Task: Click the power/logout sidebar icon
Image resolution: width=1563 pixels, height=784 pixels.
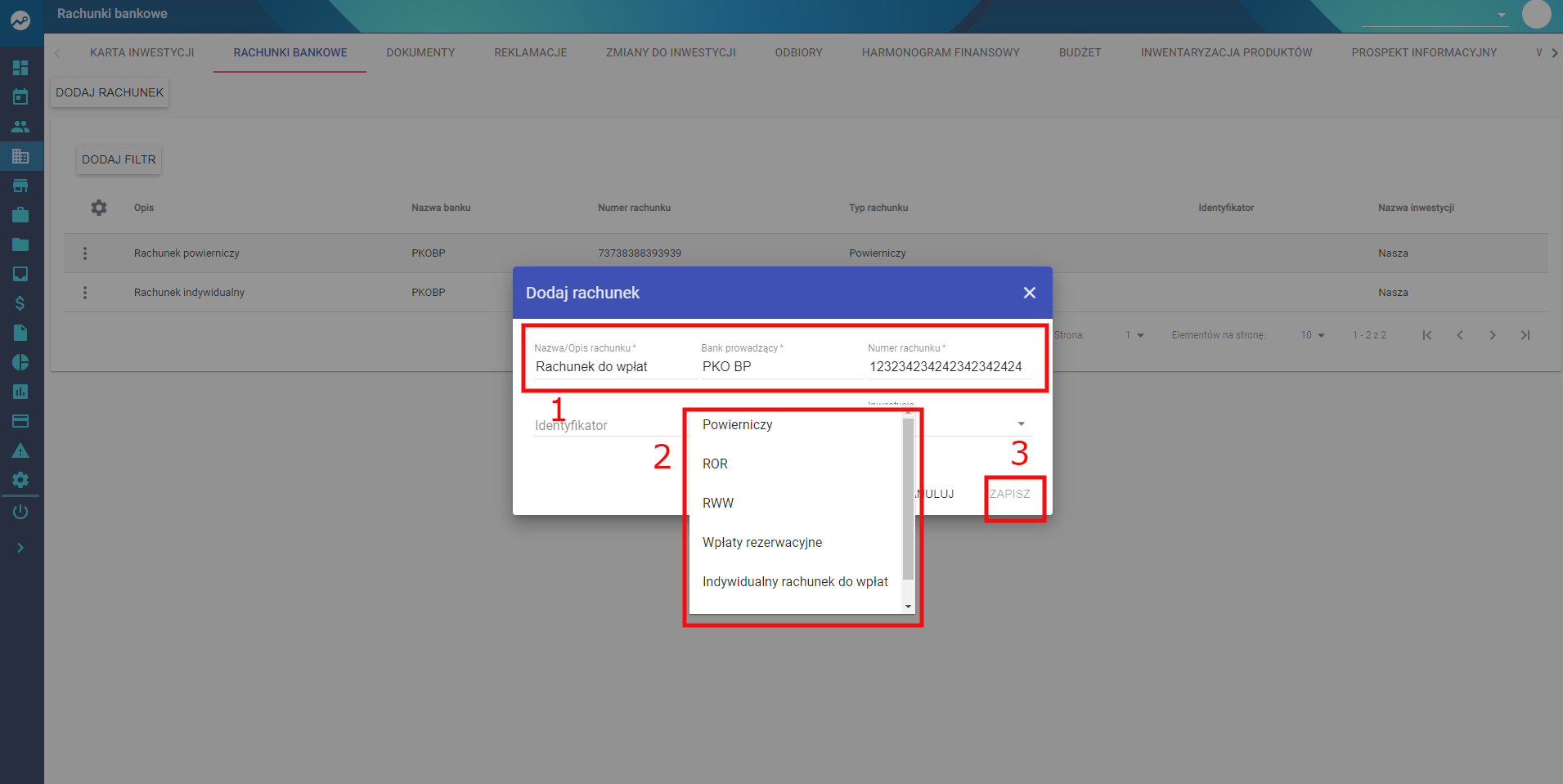Action: (x=20, y=512)
